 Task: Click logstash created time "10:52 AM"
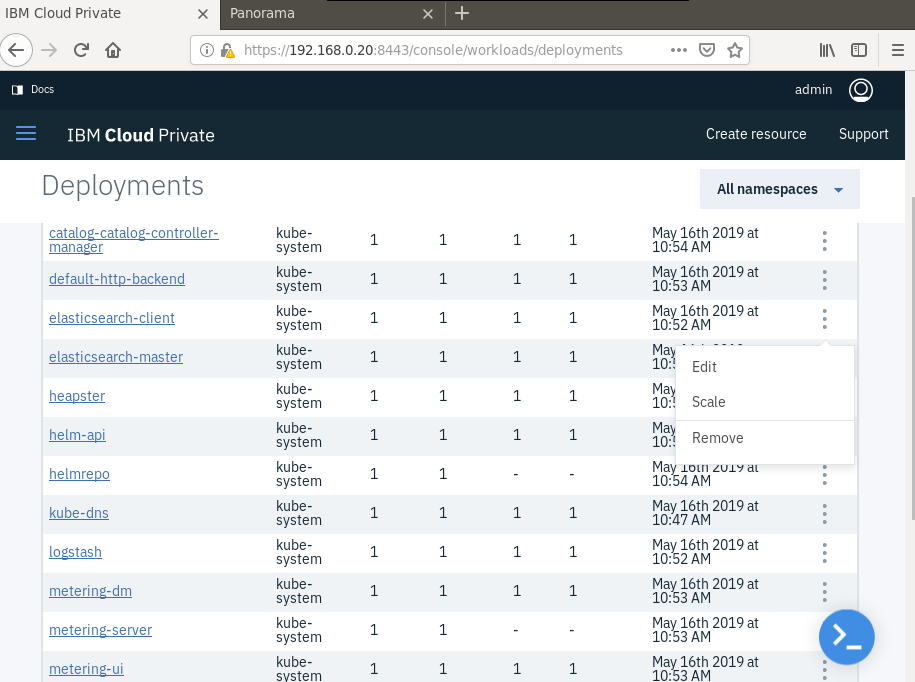click(x=681, y=559)
